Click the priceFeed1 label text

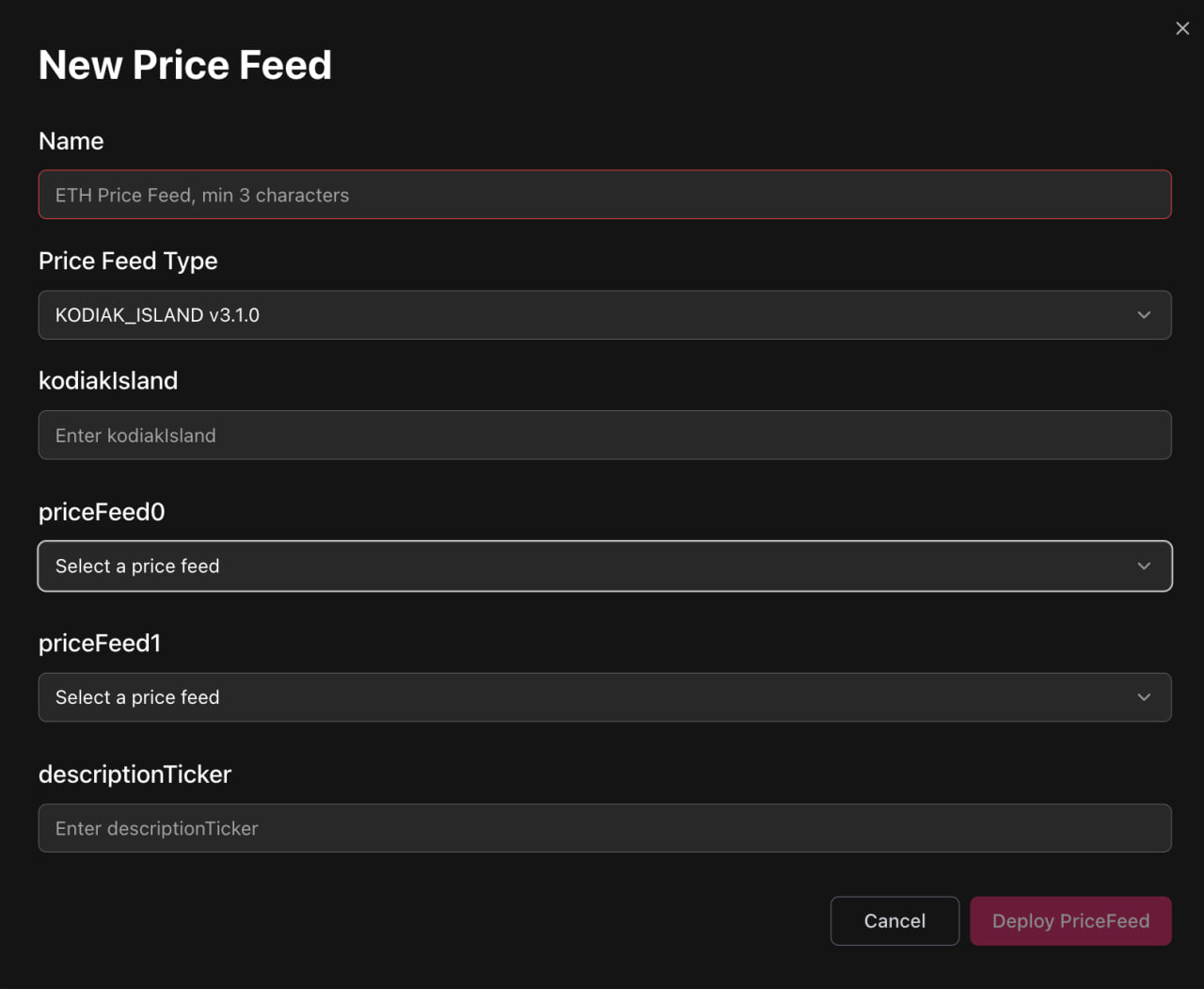tap(100, 643)
